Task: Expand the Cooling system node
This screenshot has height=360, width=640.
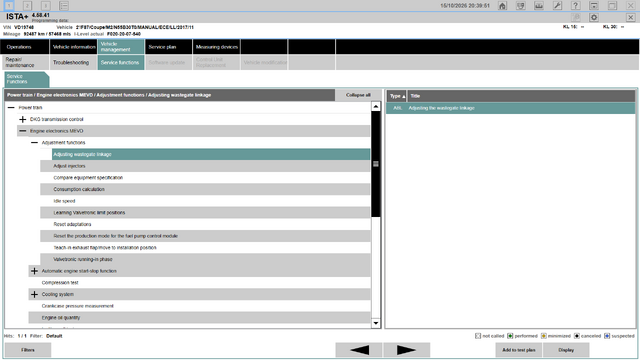Action: click(34, 294)
